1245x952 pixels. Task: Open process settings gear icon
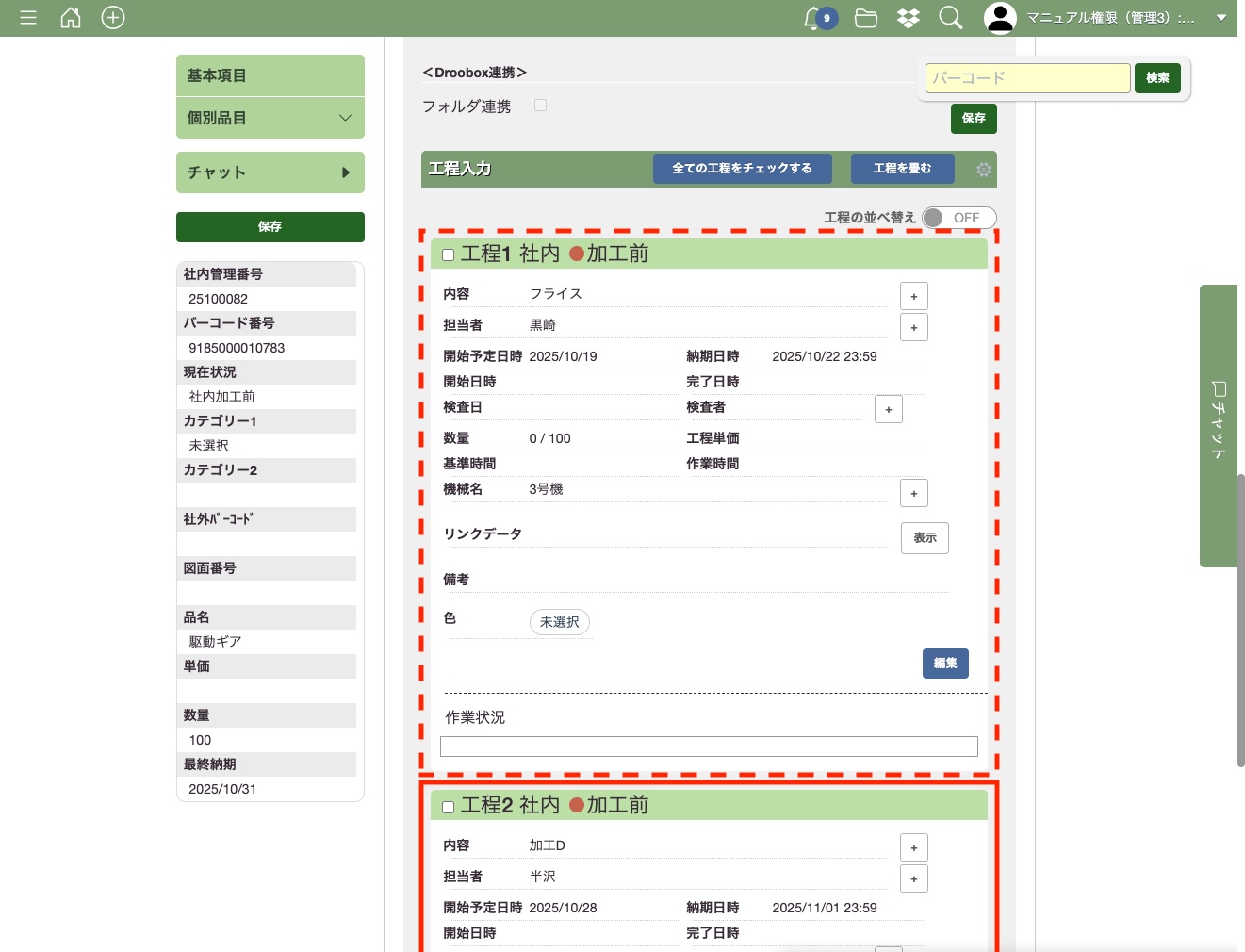(983, 170)
